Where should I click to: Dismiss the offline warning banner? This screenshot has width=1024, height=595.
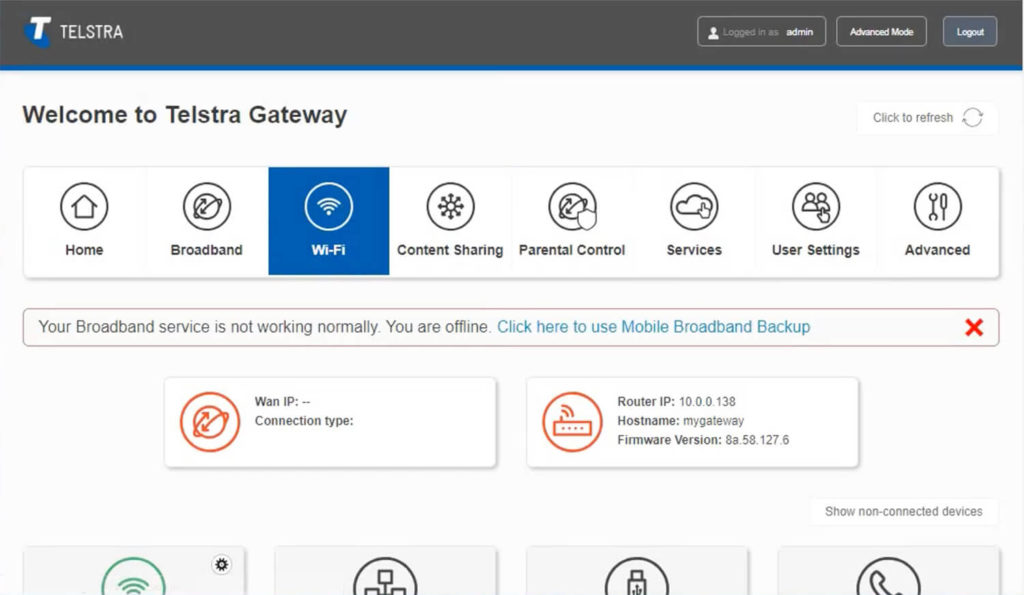point(973,327)
